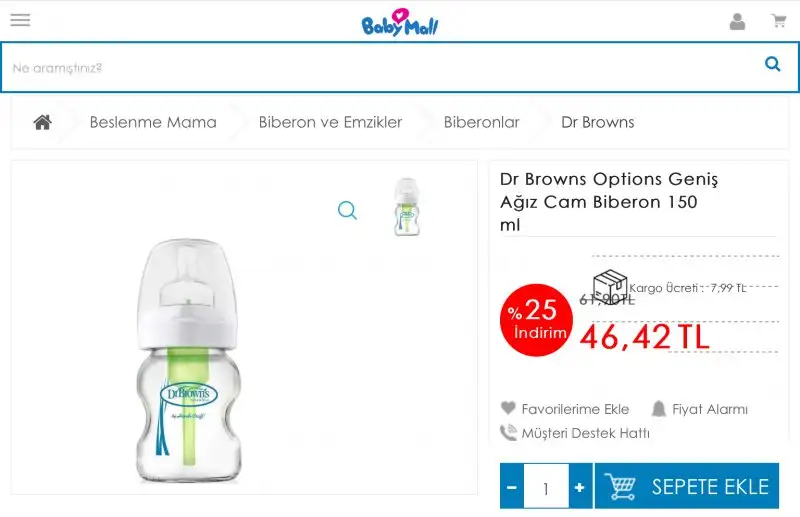Zoom the product image with magnifier
Viewport: 800px width, 517px height.
[x=347, y=210]
